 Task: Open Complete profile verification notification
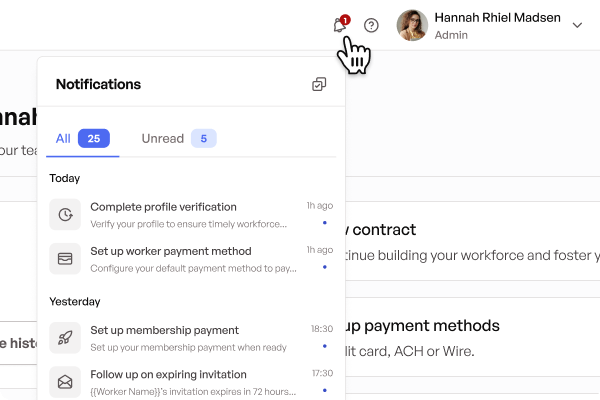coord(163,207)
